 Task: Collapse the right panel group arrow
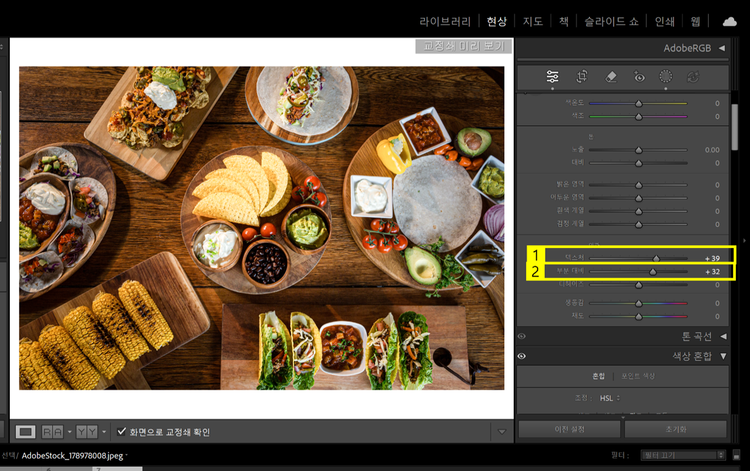click(x=744, y=241)
